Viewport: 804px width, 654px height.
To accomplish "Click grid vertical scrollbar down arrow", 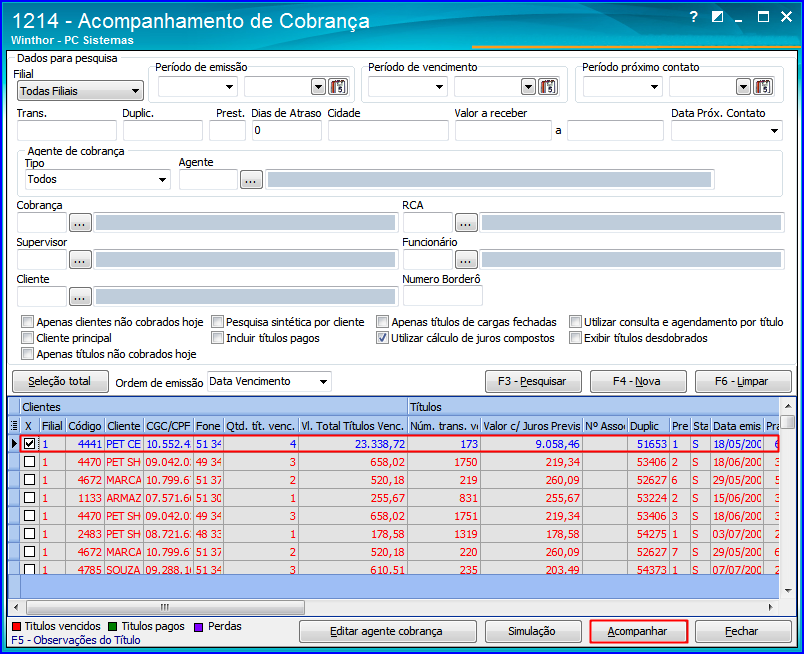I will pyautogui.click(x=788, y=590).
